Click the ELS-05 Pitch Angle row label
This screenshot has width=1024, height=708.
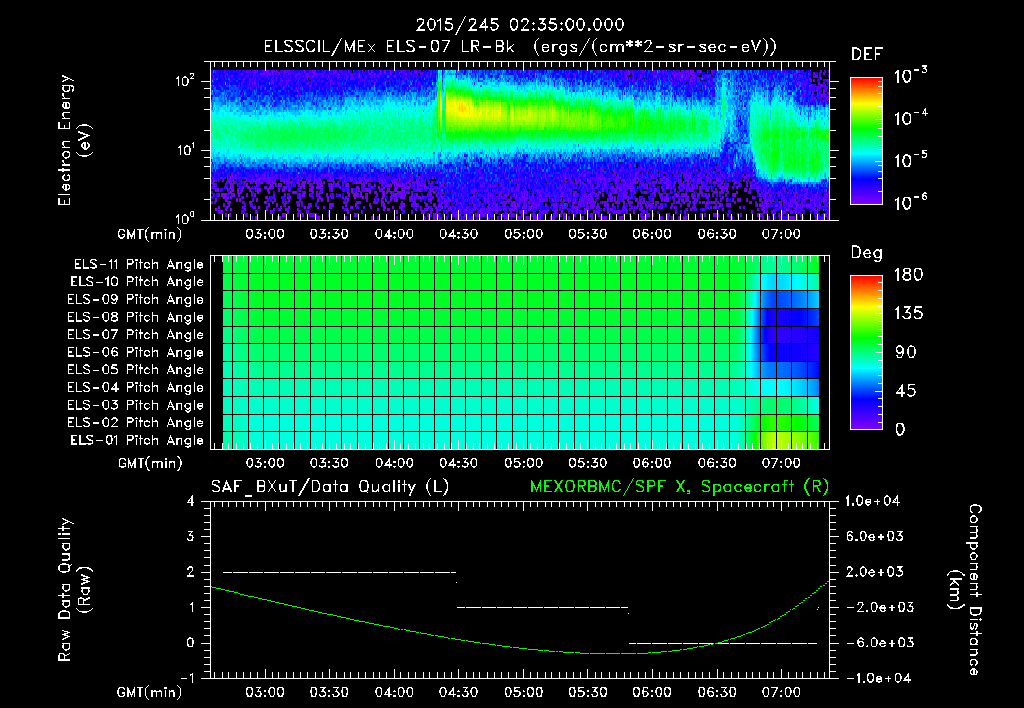(136, 370)
